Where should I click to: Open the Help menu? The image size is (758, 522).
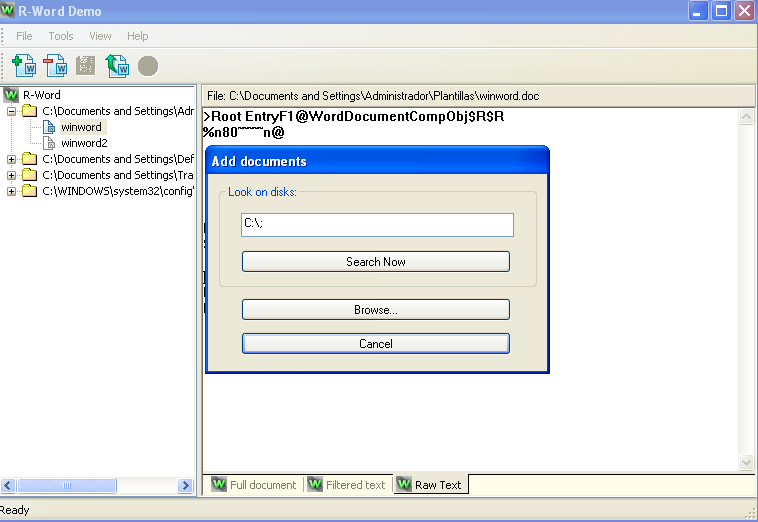pyautogui.click(x=138, y=36)
